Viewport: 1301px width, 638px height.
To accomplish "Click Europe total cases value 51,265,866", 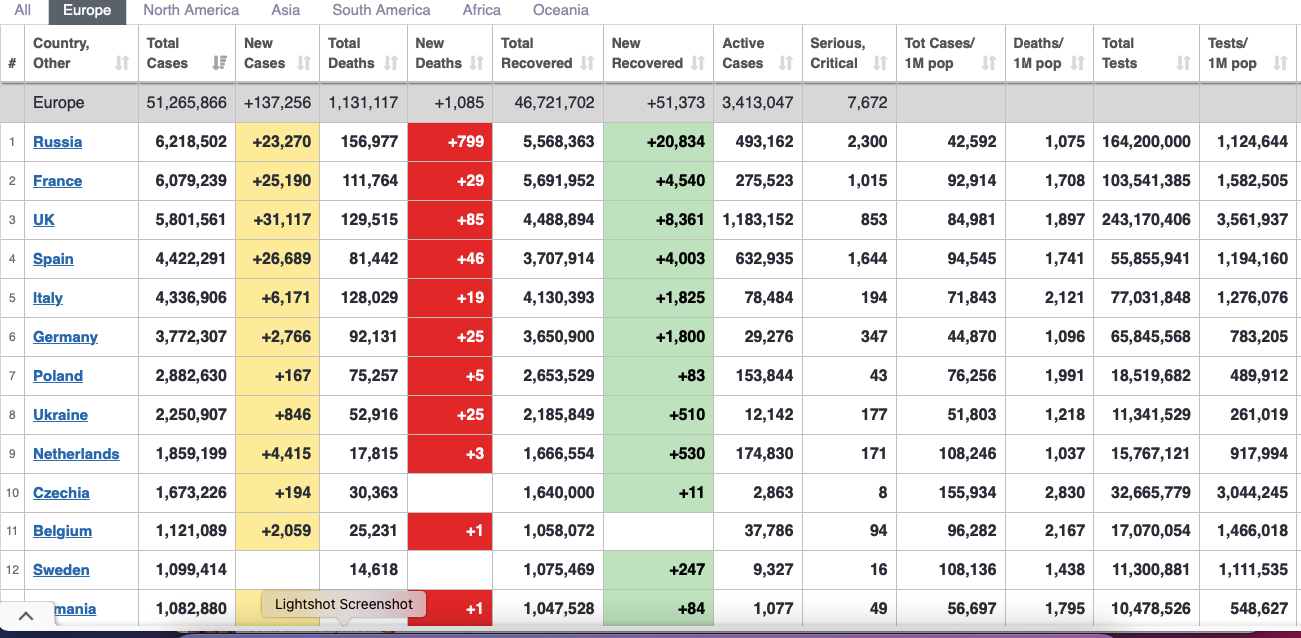I will pyautogui.click(x=187, y=103).
